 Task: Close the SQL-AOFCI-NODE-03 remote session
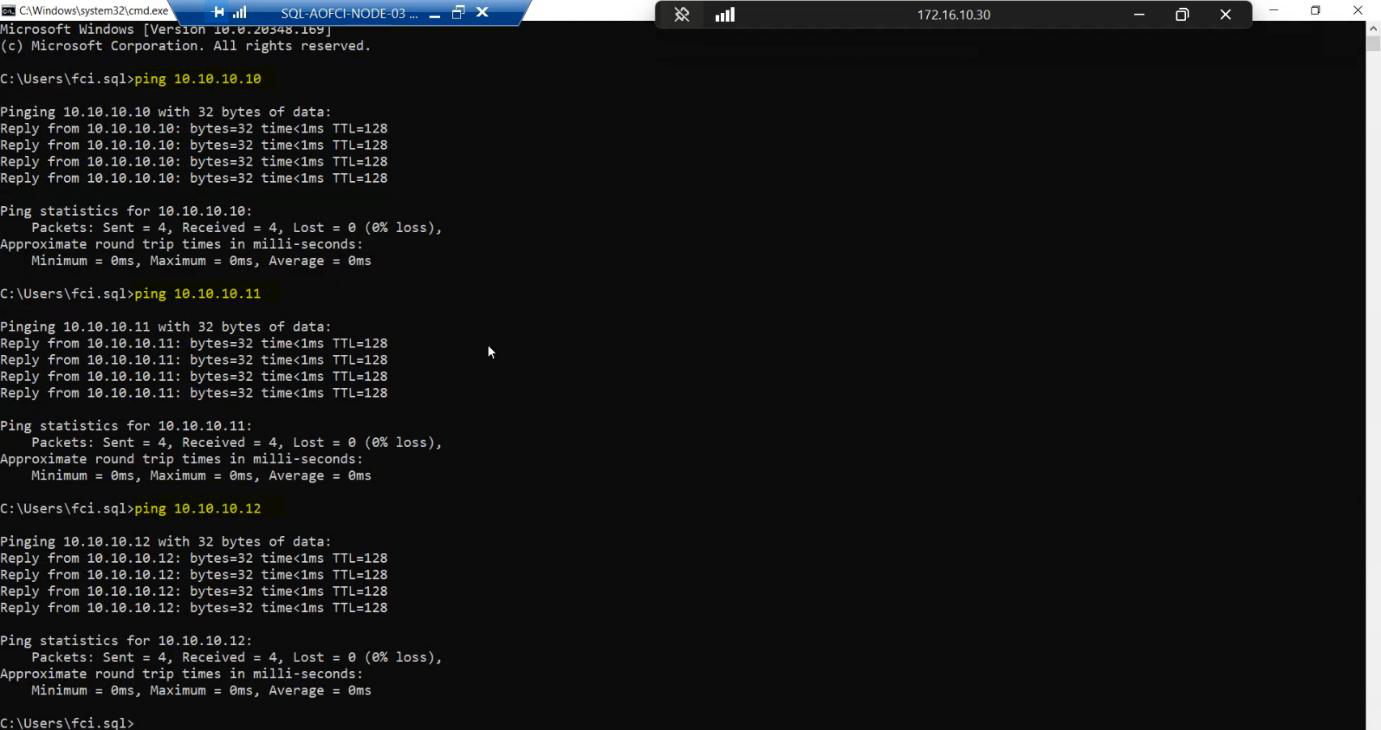tap(482, 13)
